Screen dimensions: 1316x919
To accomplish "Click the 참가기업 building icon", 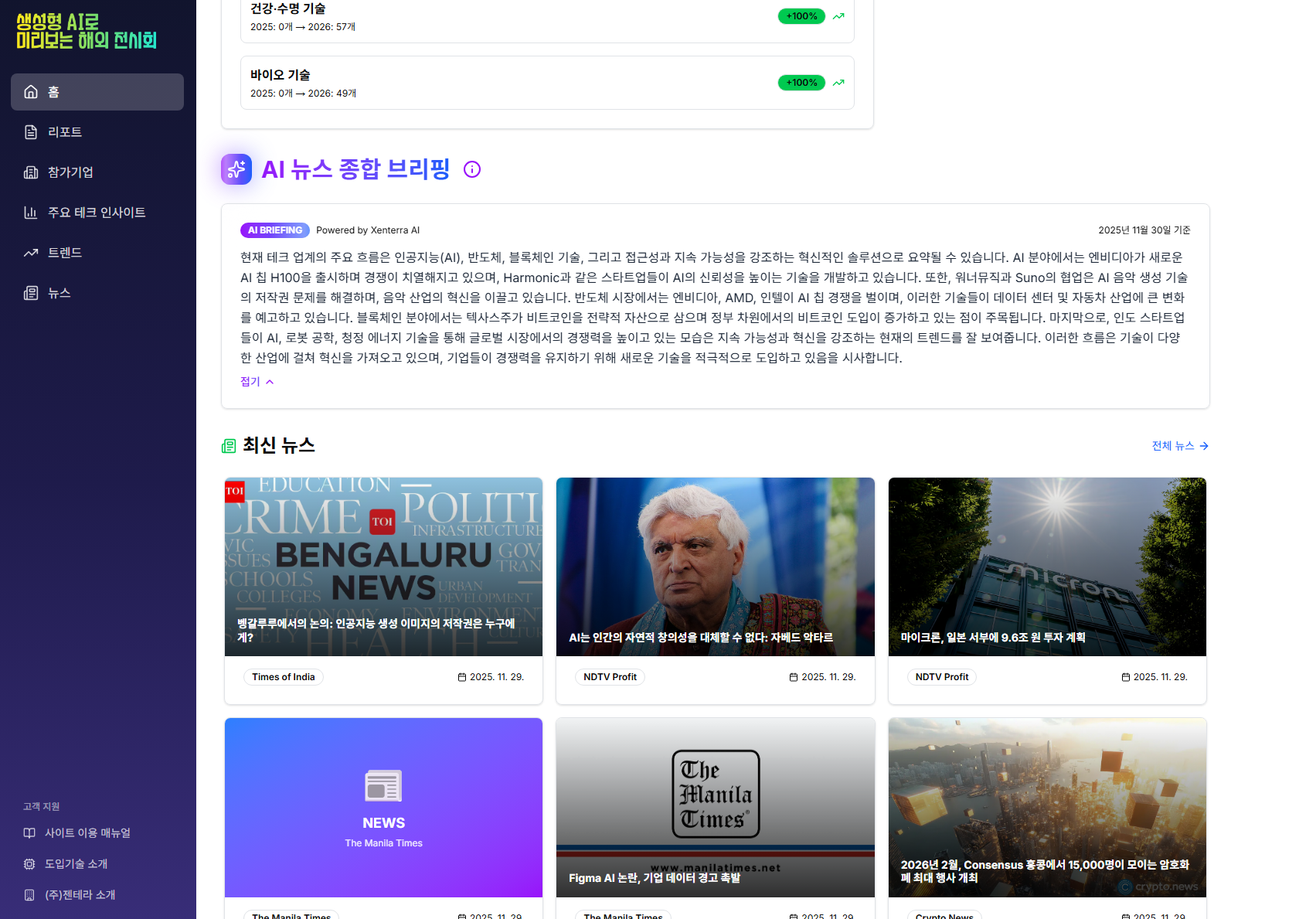I will tap(31, 172).
